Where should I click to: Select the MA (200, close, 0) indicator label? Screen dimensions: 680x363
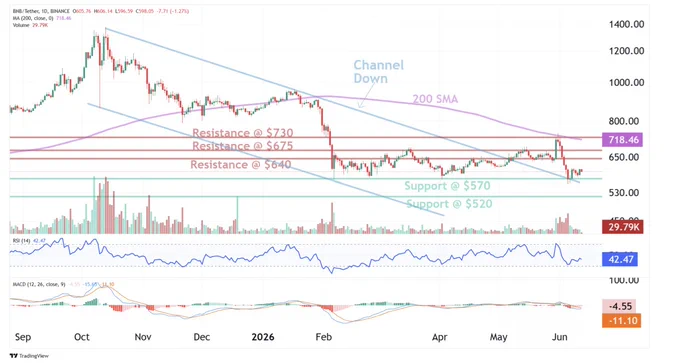(33, 18)
